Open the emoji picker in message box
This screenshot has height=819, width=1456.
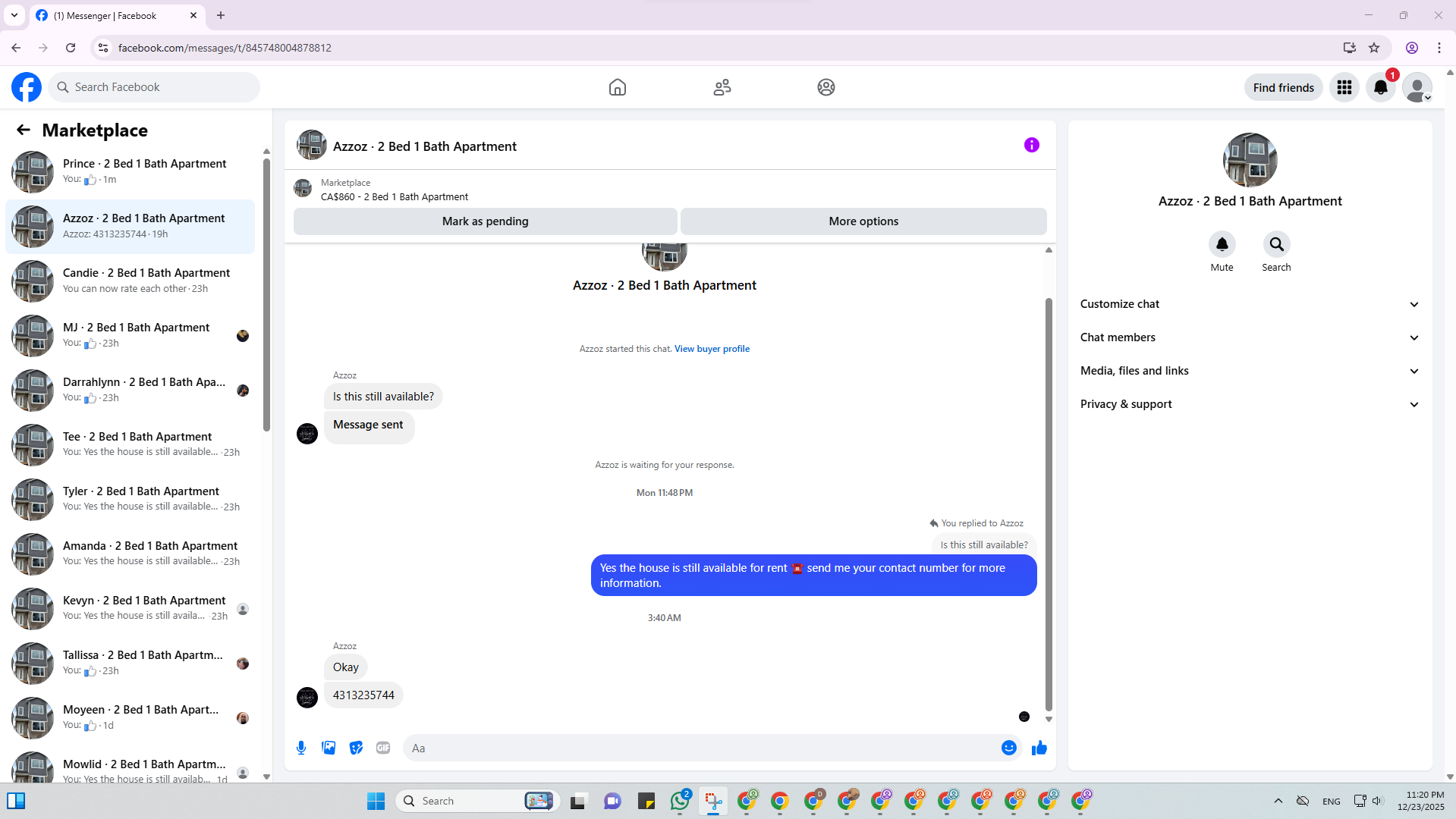click(1009, 748)
